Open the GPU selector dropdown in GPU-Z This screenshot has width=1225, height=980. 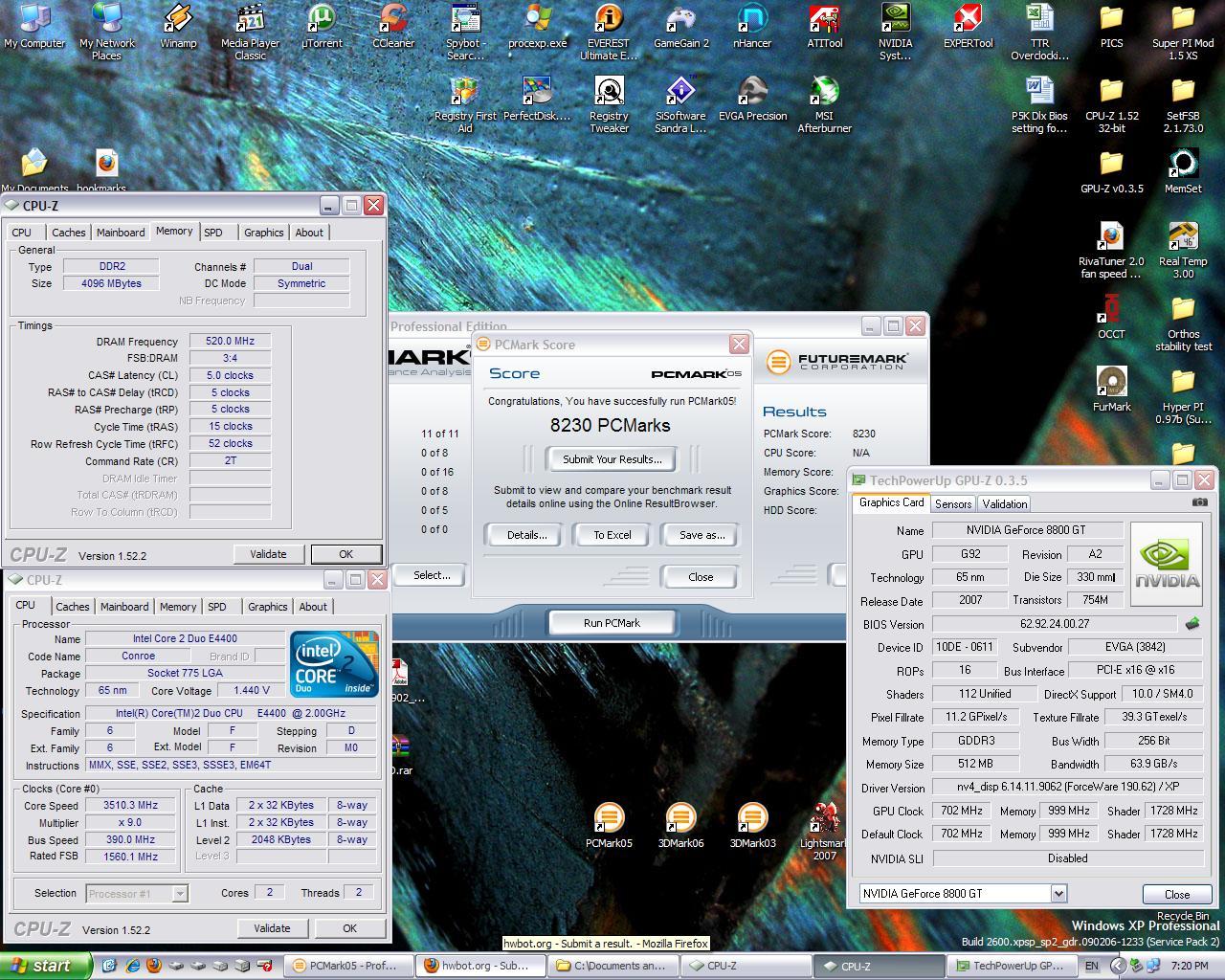[x=1058, y=893]
